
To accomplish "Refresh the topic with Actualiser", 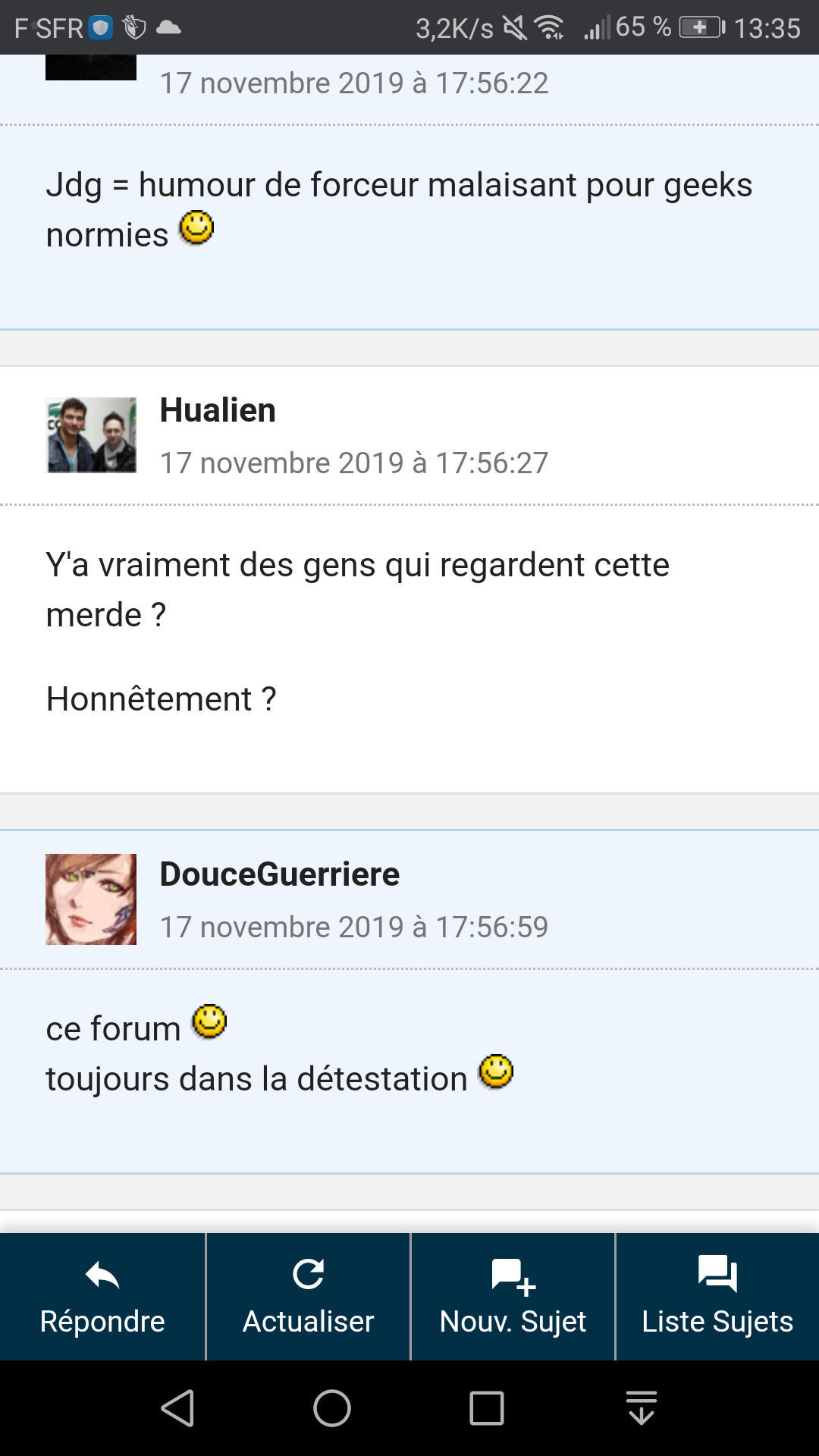I will pos(308,1297).
